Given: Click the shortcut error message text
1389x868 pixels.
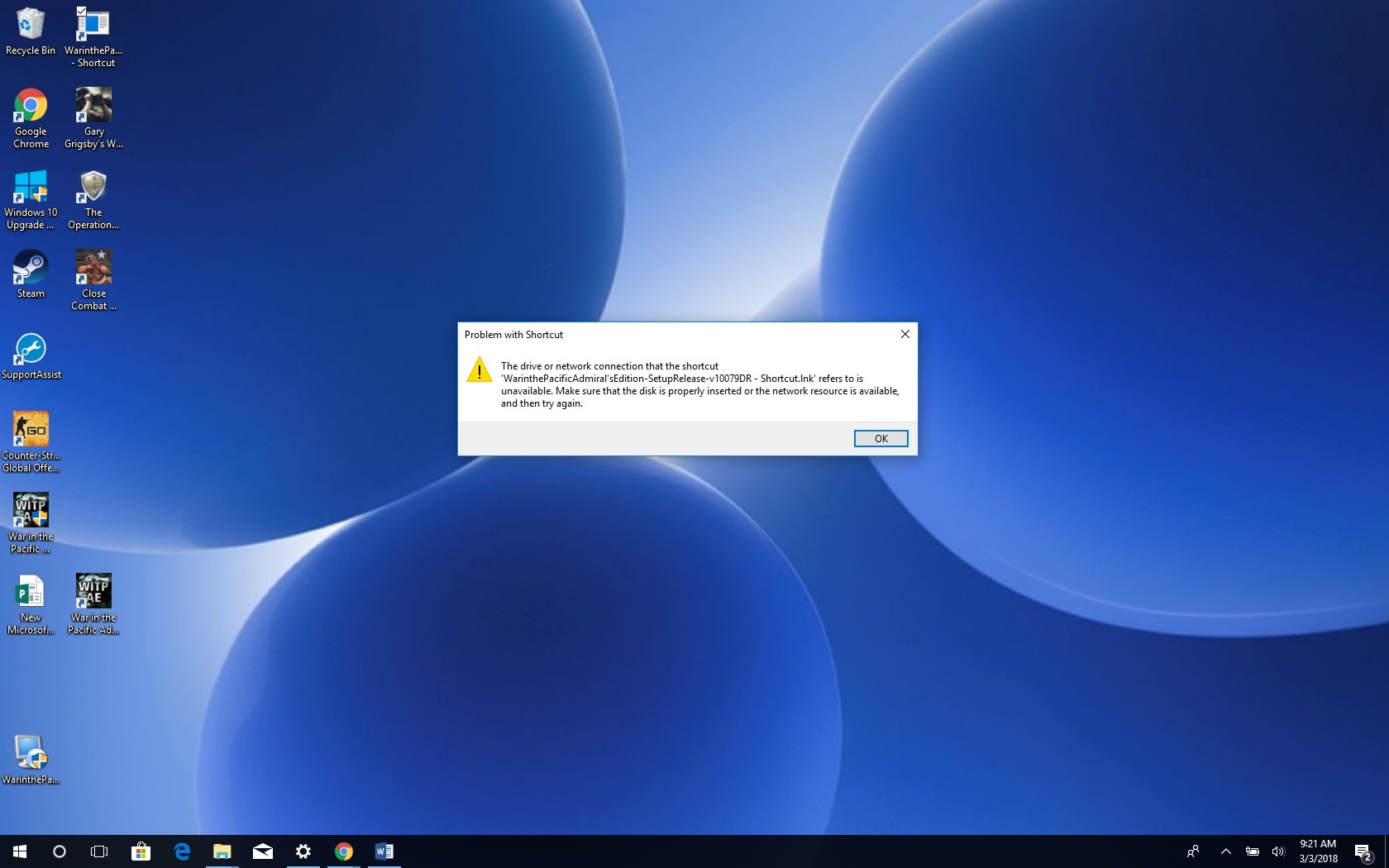Looking at the screenshot, I should point(699,384).
